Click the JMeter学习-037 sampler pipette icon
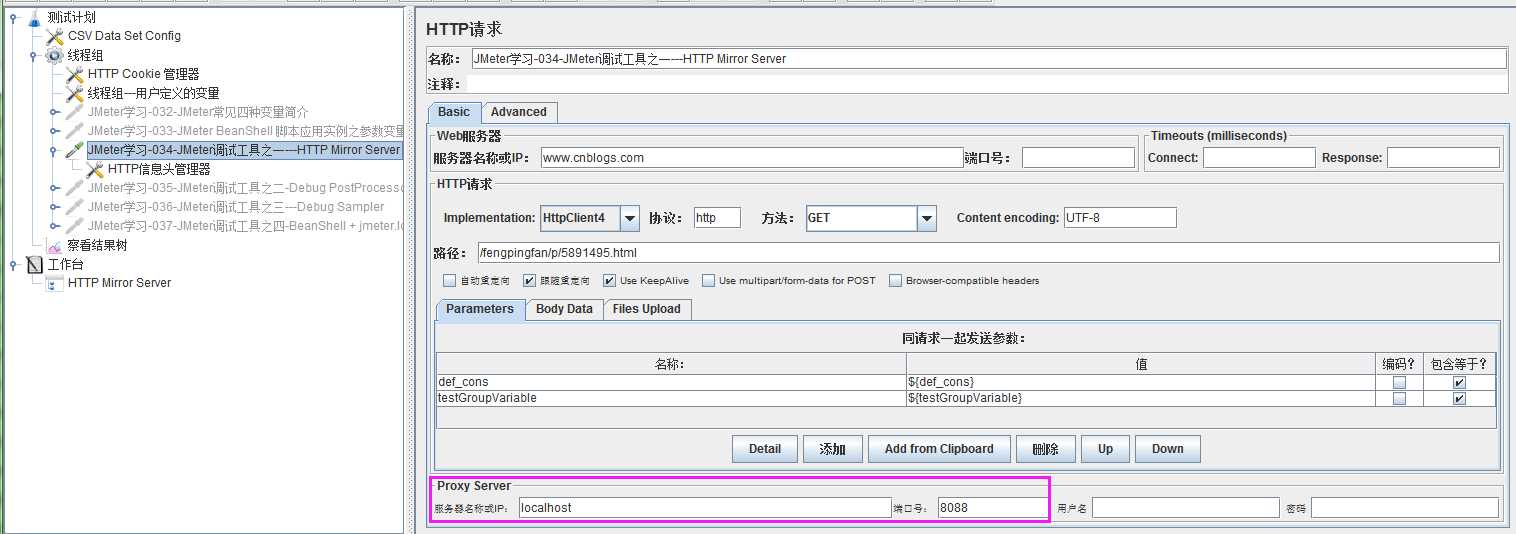 [x=74, y=226]
